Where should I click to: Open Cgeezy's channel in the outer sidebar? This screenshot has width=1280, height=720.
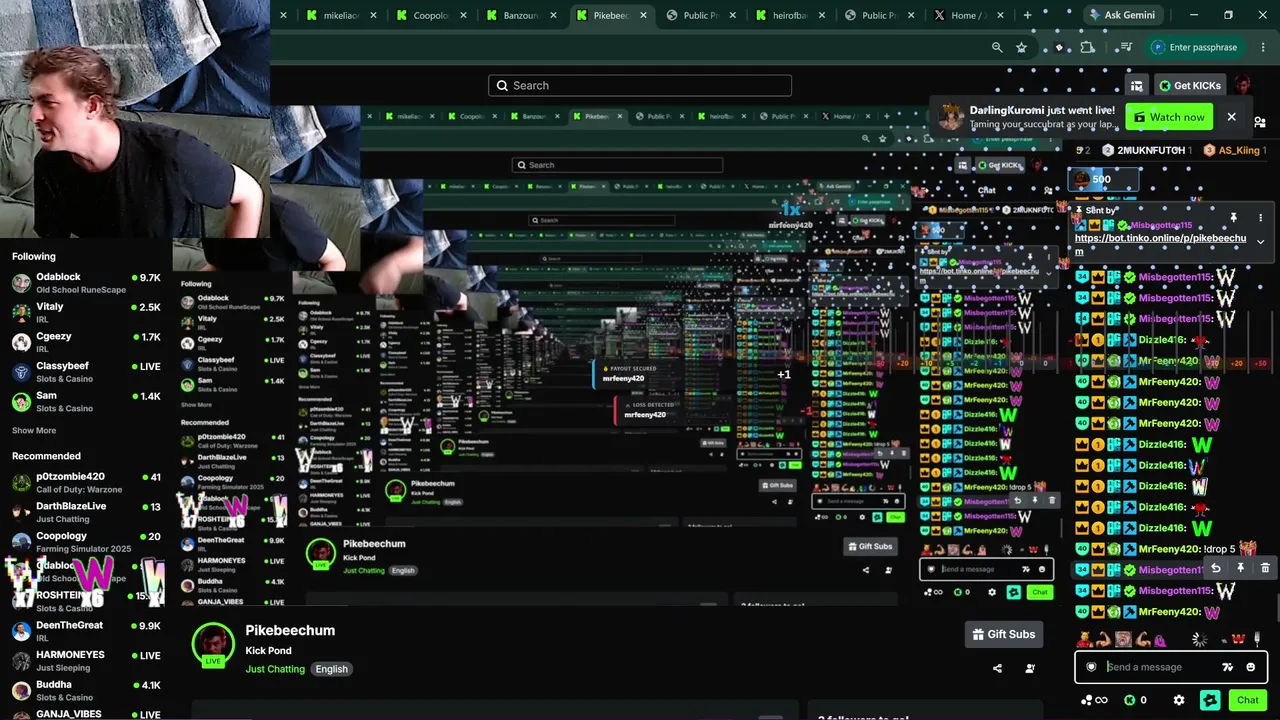coord(86,342)
